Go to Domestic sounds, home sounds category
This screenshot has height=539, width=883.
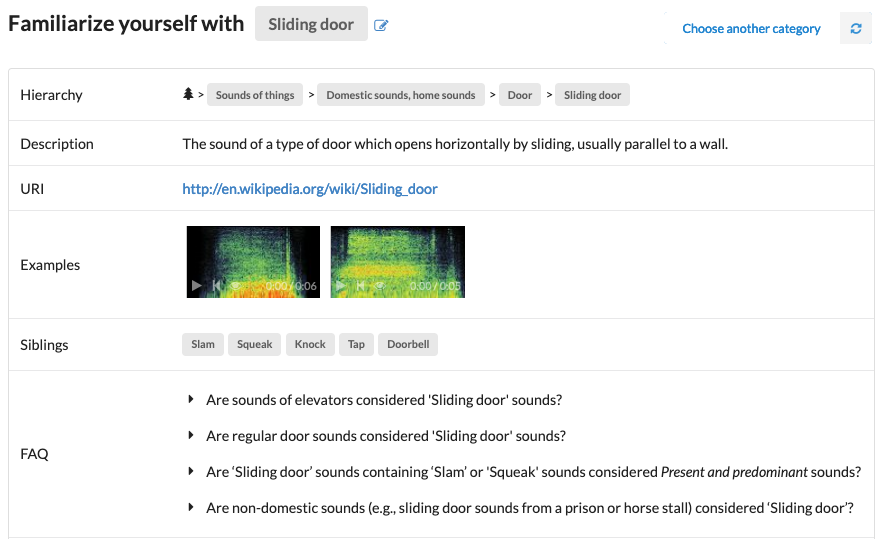pos(401,95)
